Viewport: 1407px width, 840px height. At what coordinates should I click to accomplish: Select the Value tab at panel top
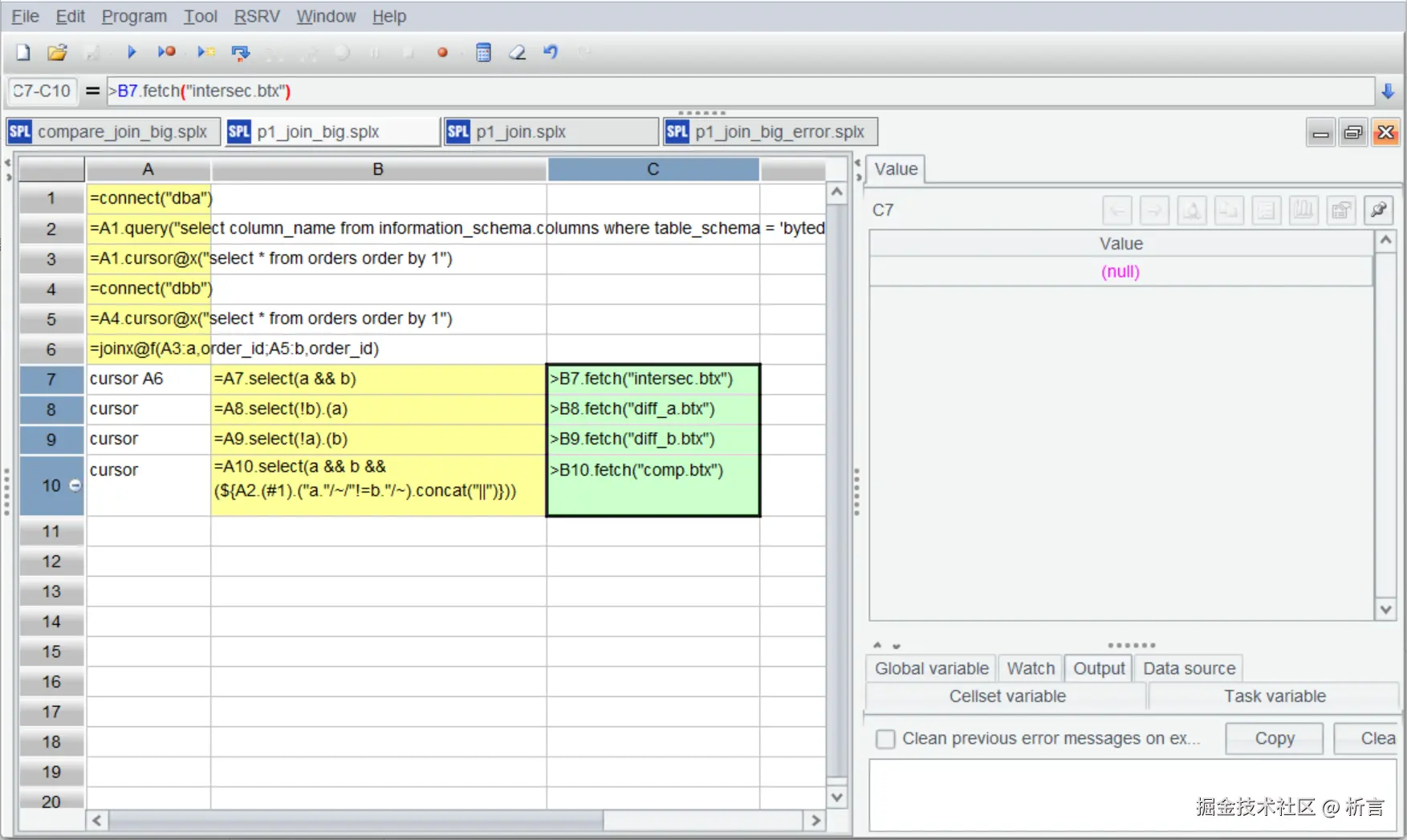coord(896,169)
